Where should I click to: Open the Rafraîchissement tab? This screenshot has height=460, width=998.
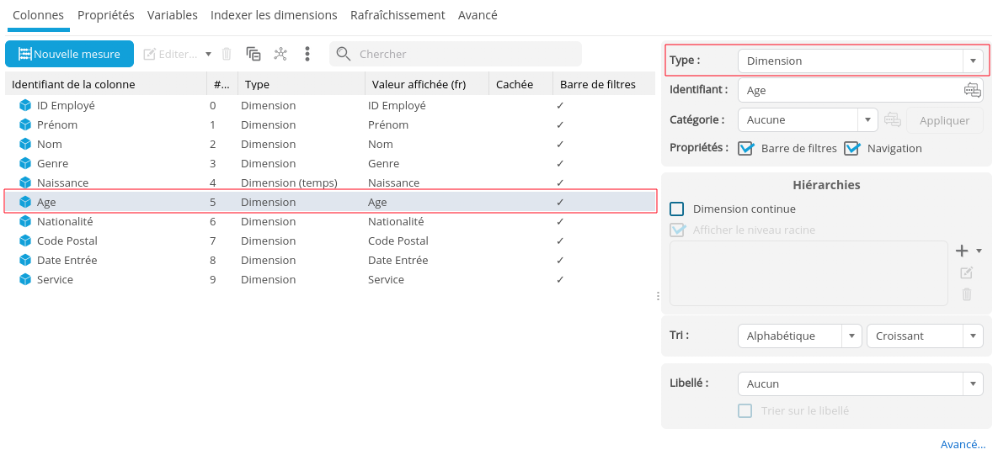coord(397,15)
